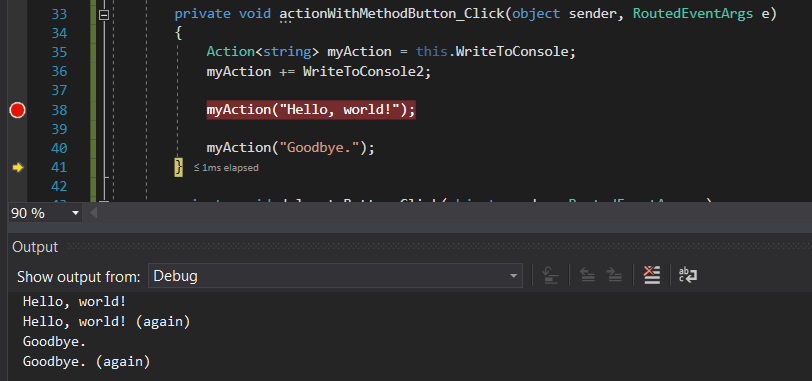Click the opening brace on line 34
812x381 pixels.
click(x=178, y=34)
